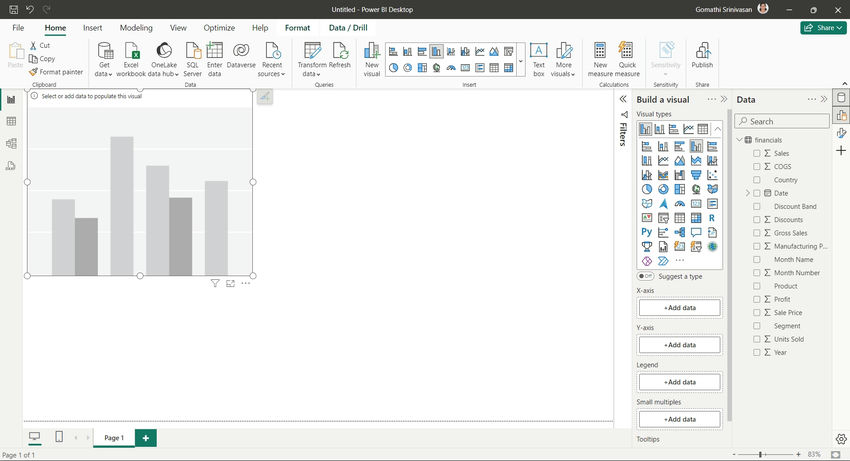Select the Python visual icon

point(647,232)
